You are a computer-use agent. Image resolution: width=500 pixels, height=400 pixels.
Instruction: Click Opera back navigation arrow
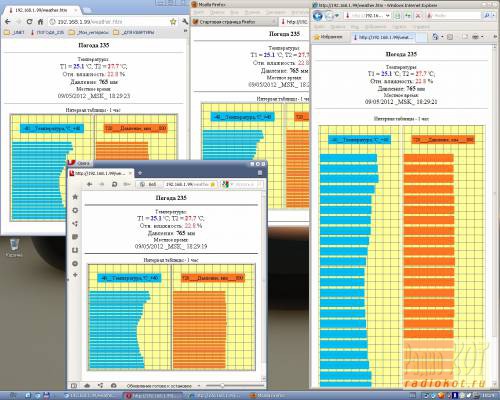point(89,184)
